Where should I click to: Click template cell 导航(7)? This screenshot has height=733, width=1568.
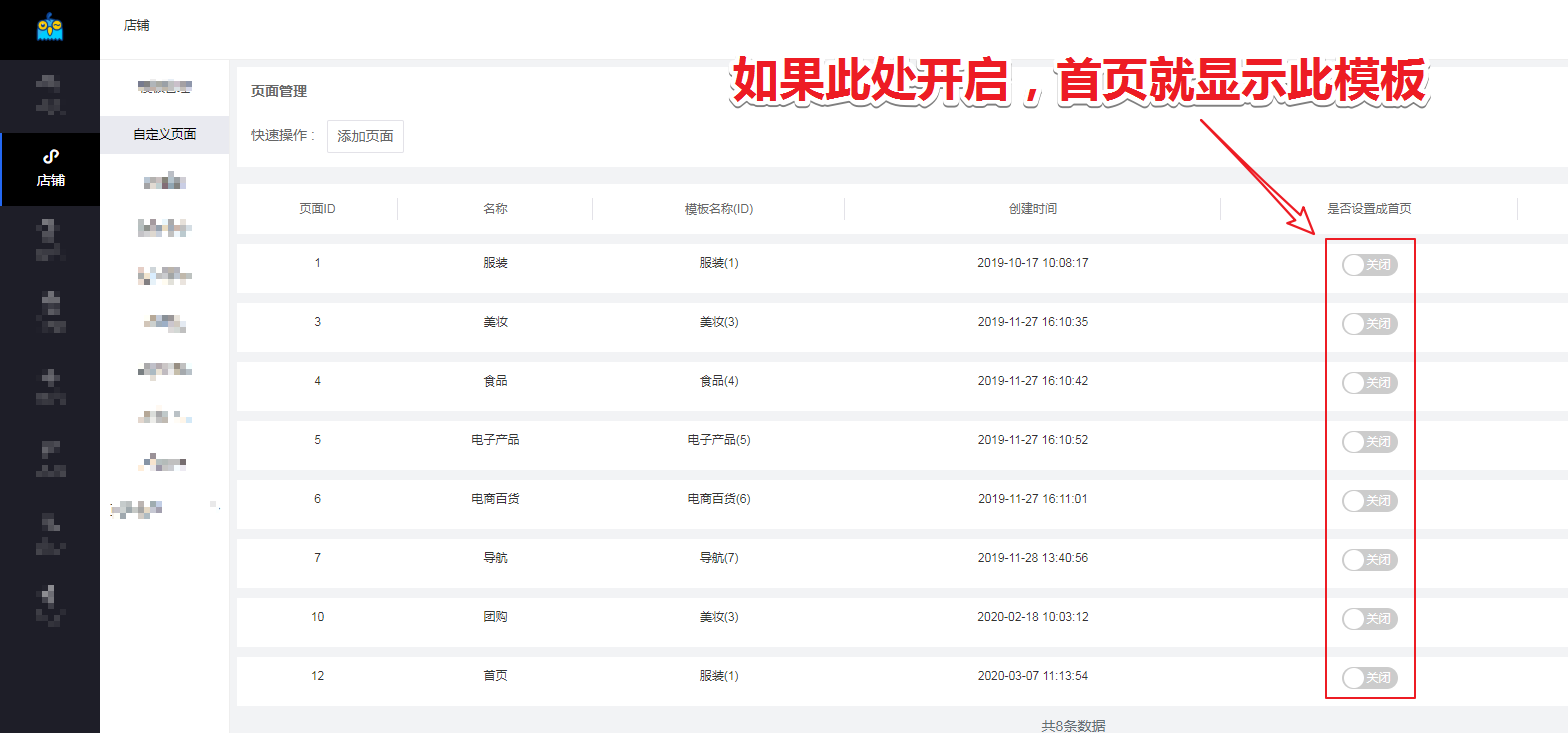[718, 557]
